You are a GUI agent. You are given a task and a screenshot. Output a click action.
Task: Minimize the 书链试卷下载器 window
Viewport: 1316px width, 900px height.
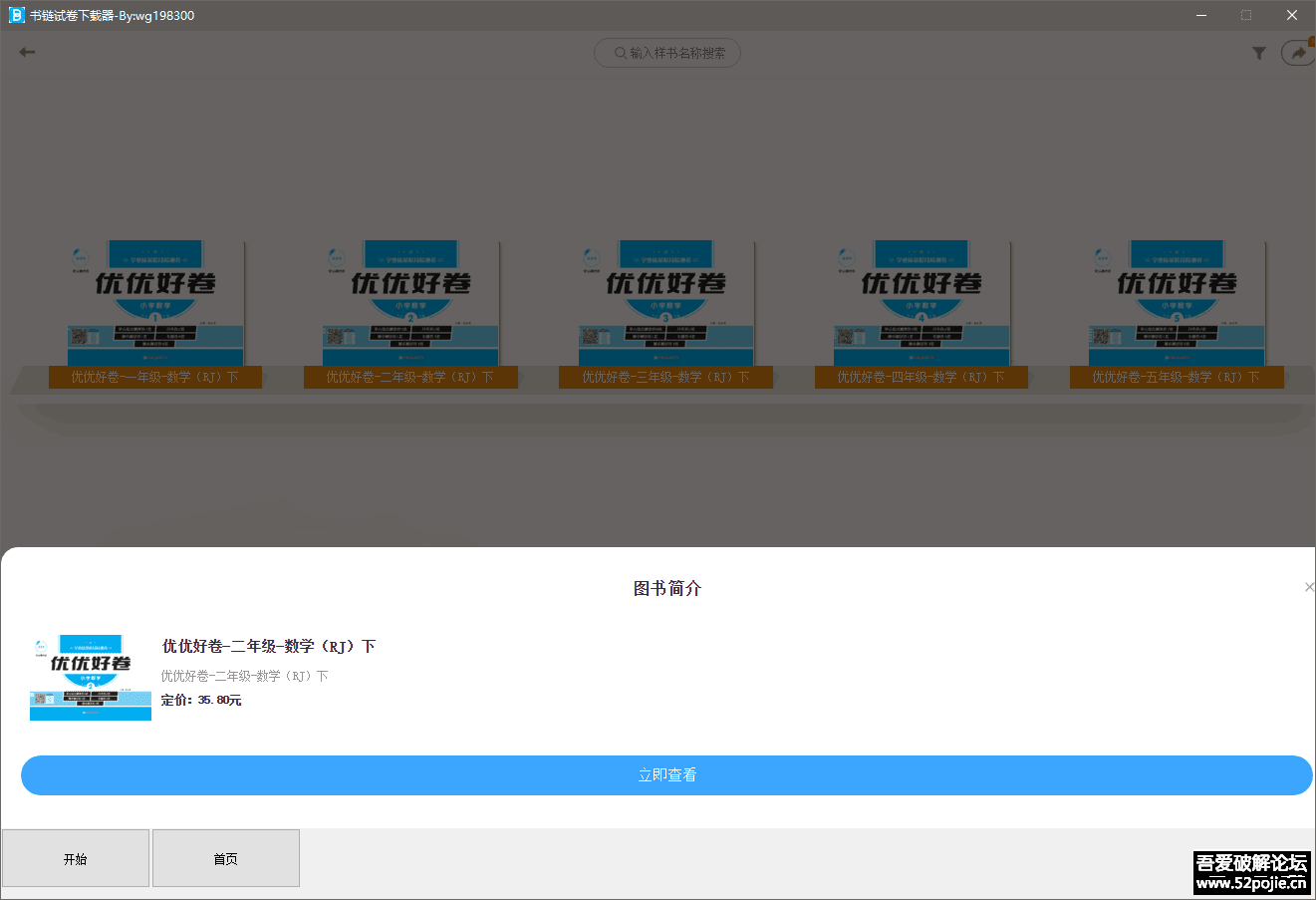1201,15
